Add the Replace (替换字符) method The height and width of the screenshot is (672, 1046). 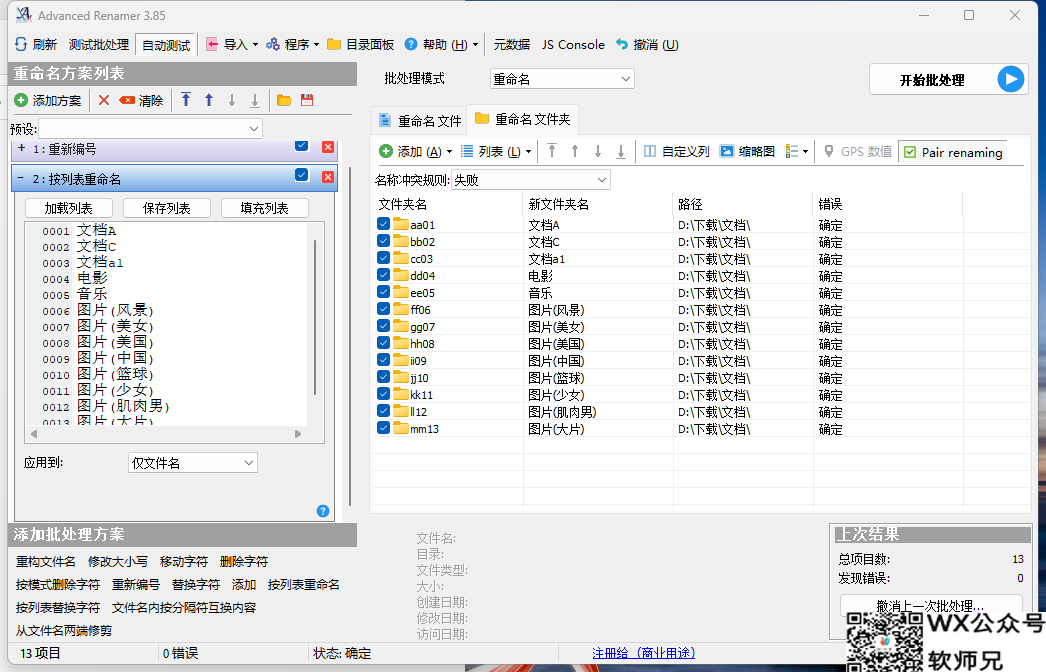[x=195, y=585]
